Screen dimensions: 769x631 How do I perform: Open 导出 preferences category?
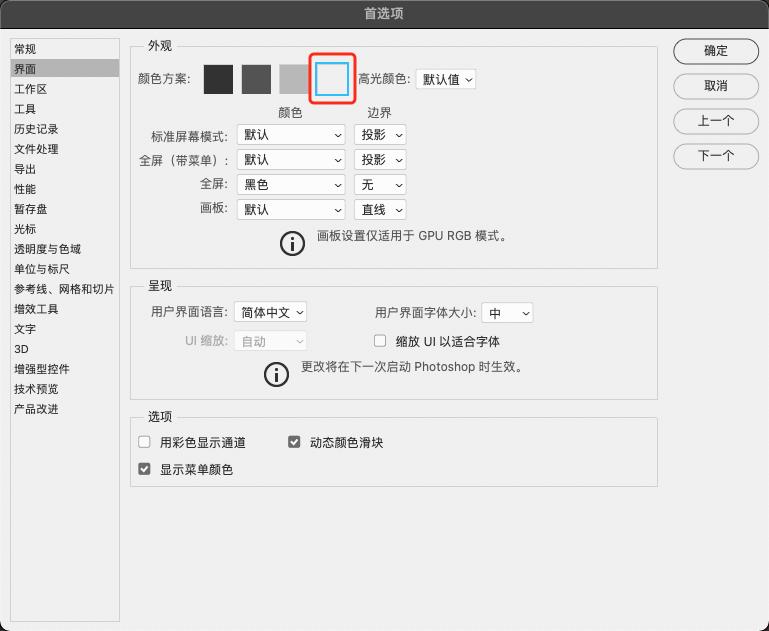[65, 169]
